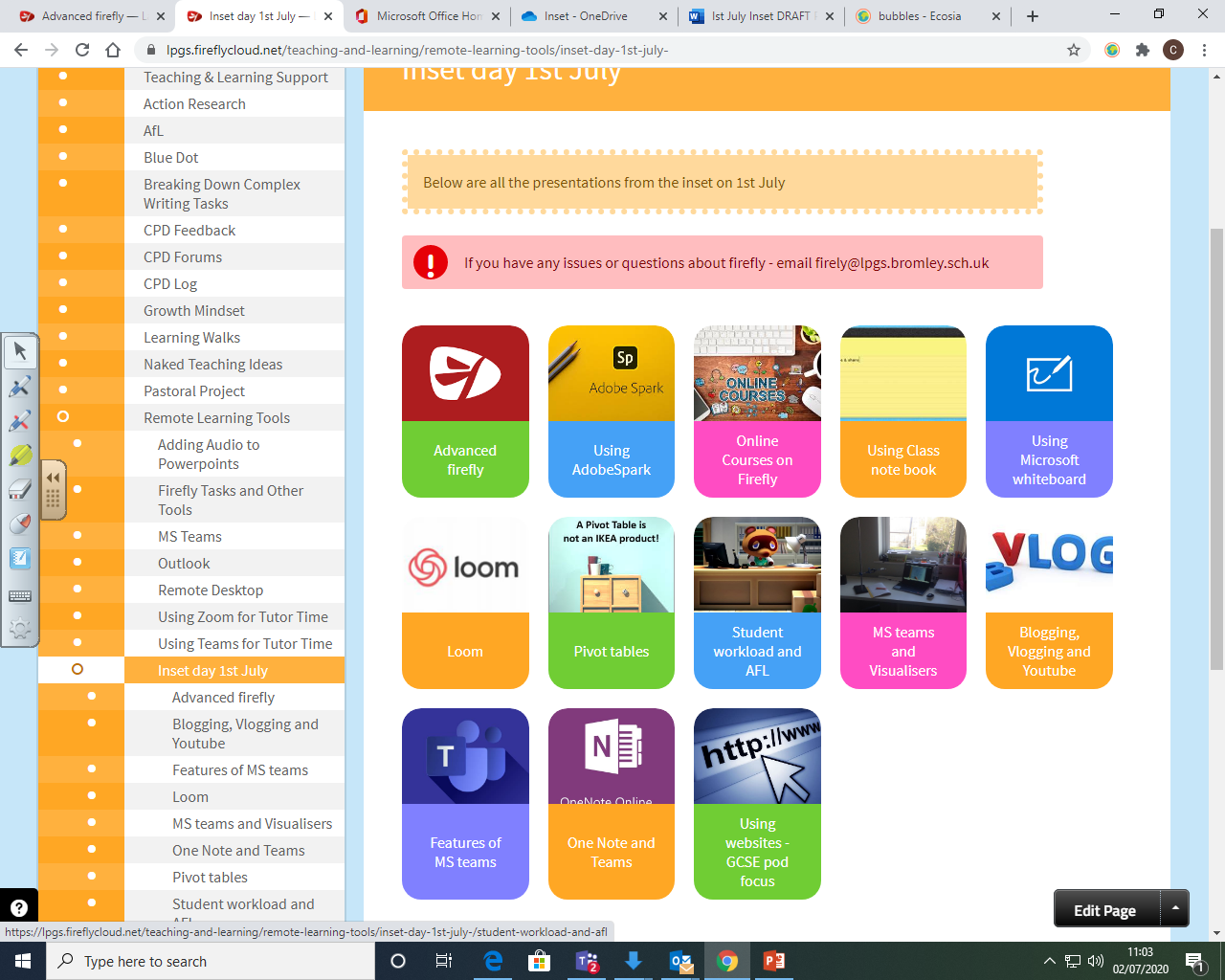Open Using Zoom for Tutor Time link
1225x980 pixels.
243,617
